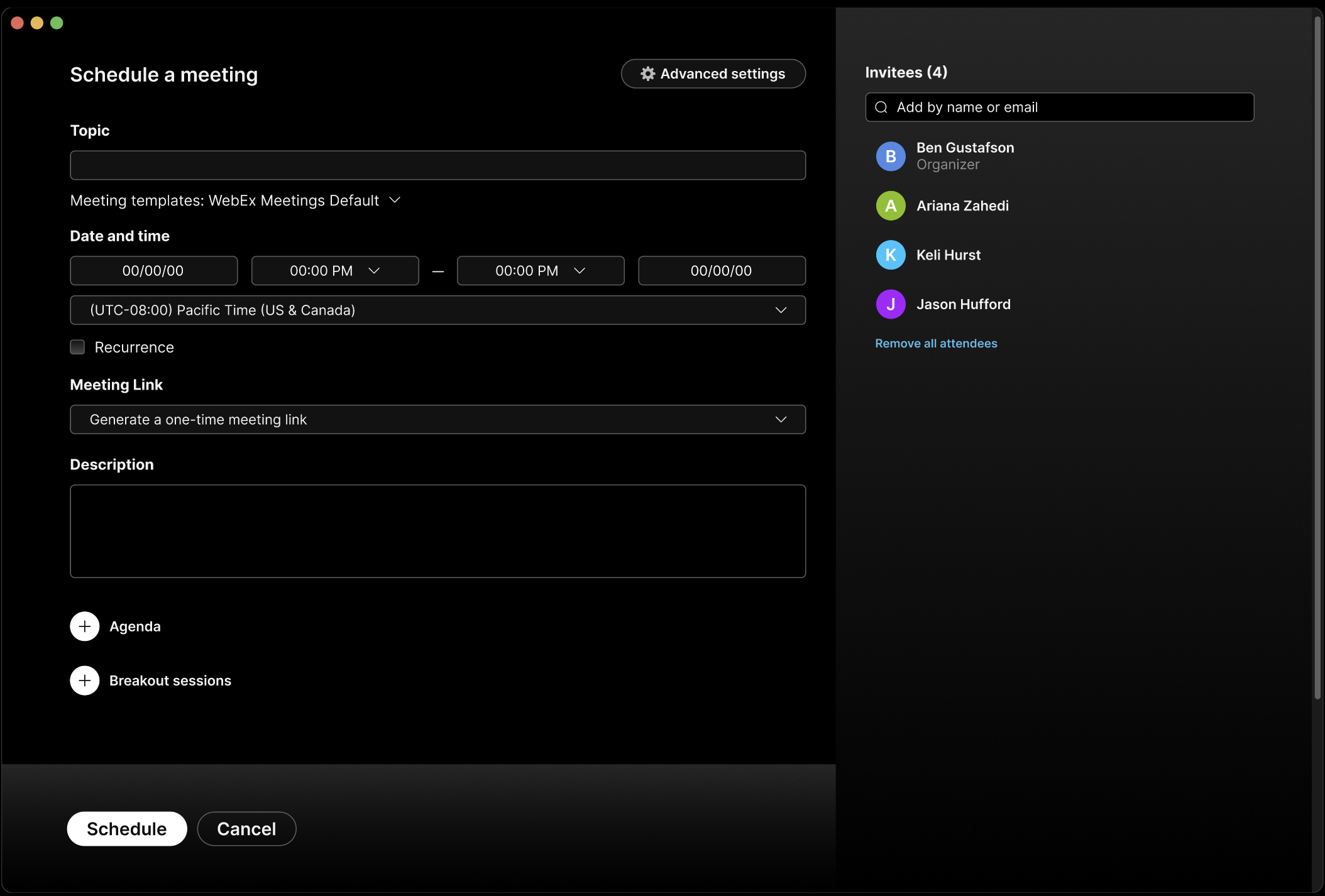Click the invitee search magnifier icon
Image resolution: width=1325 pixels, height=896 pixels.
881,107
